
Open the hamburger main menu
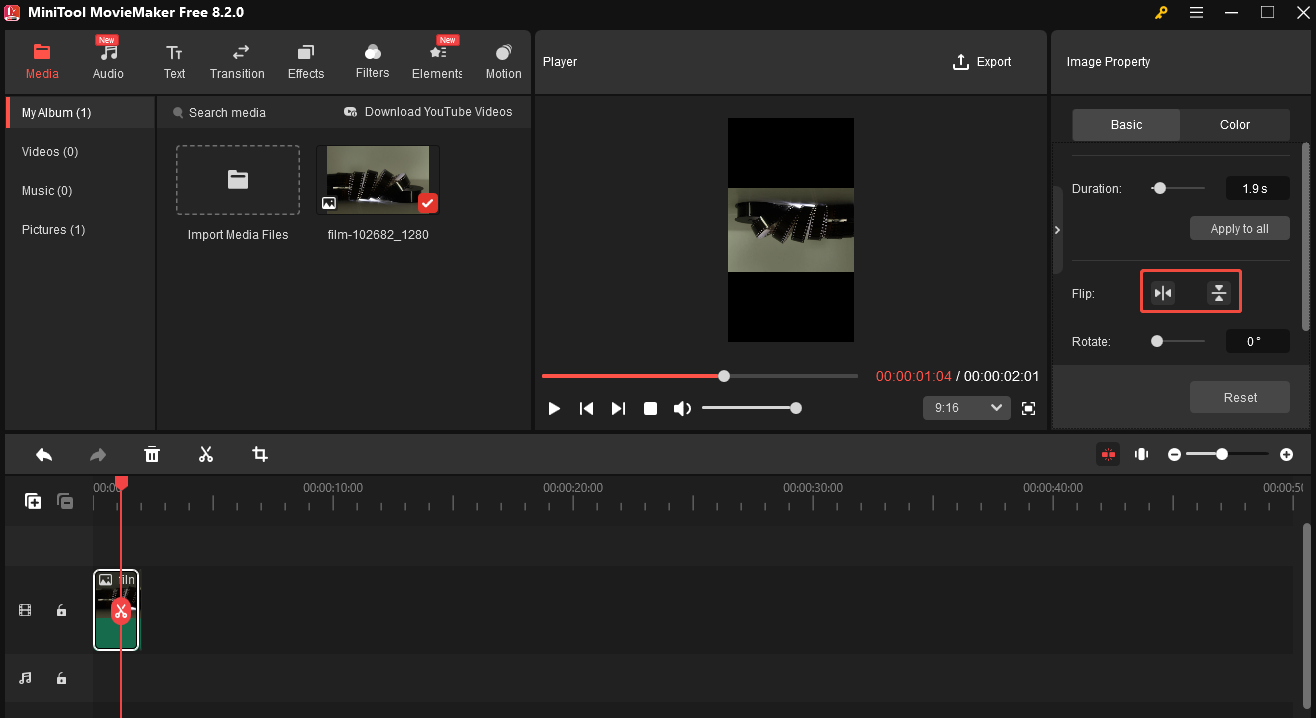1197,12
